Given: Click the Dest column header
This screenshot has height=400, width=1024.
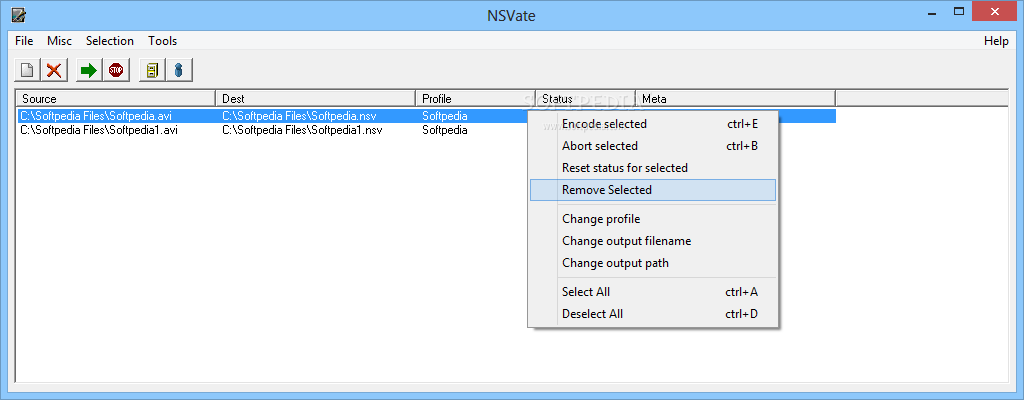Looking at the screenshot, I should 315,99.
